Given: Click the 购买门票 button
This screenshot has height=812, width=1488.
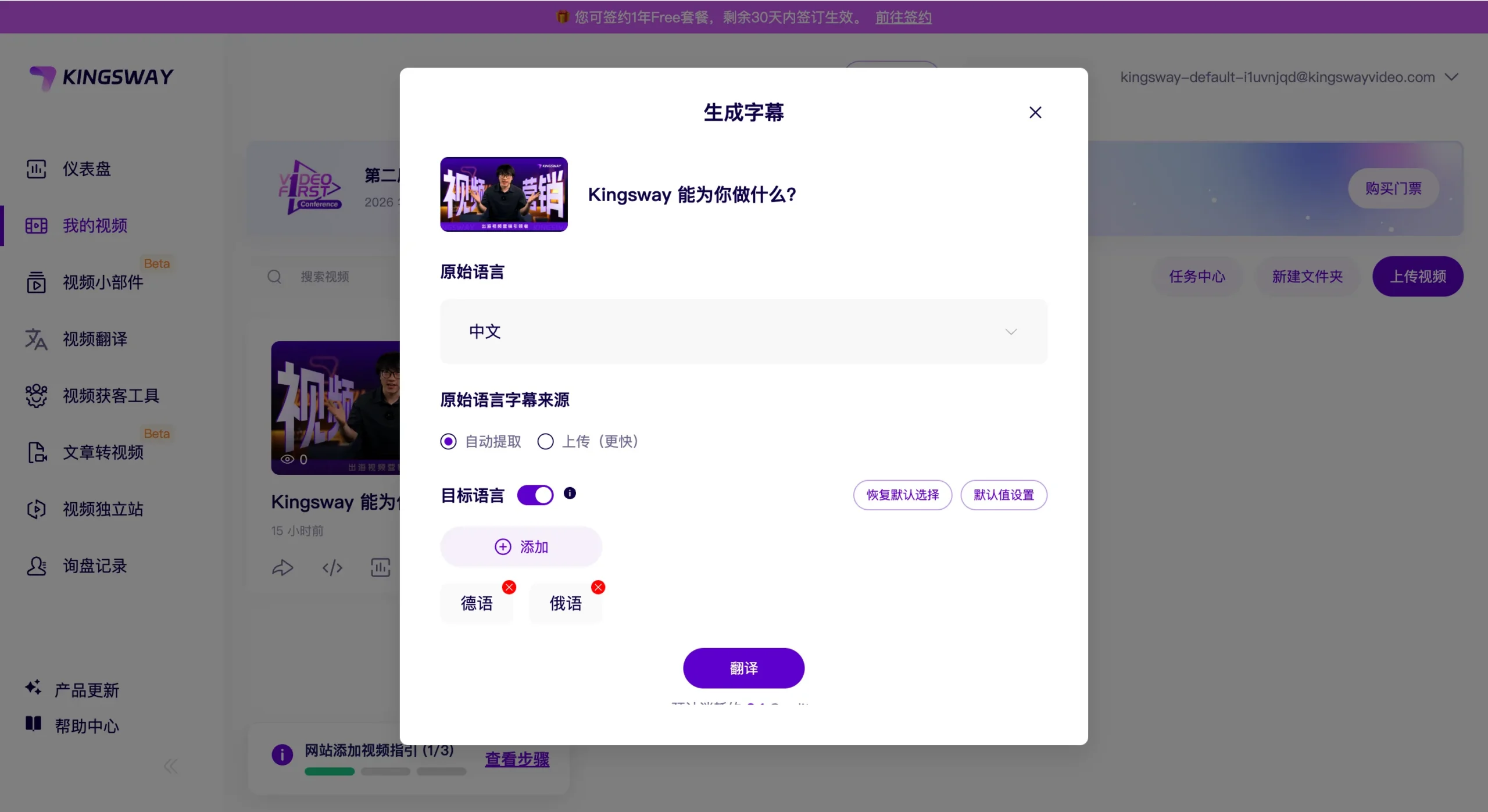Looking at the screenshot, I should (1393, 188).
